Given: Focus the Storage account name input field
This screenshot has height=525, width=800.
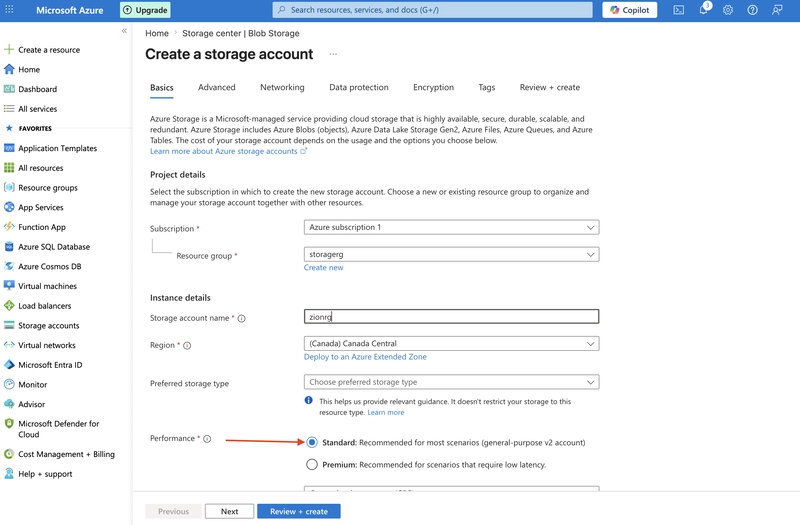Looking at the screenshot, I should (x=452, y=316).
